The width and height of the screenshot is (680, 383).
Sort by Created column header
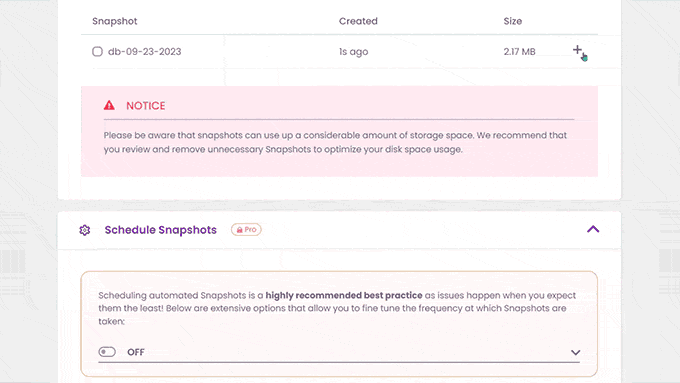(358, 21)
